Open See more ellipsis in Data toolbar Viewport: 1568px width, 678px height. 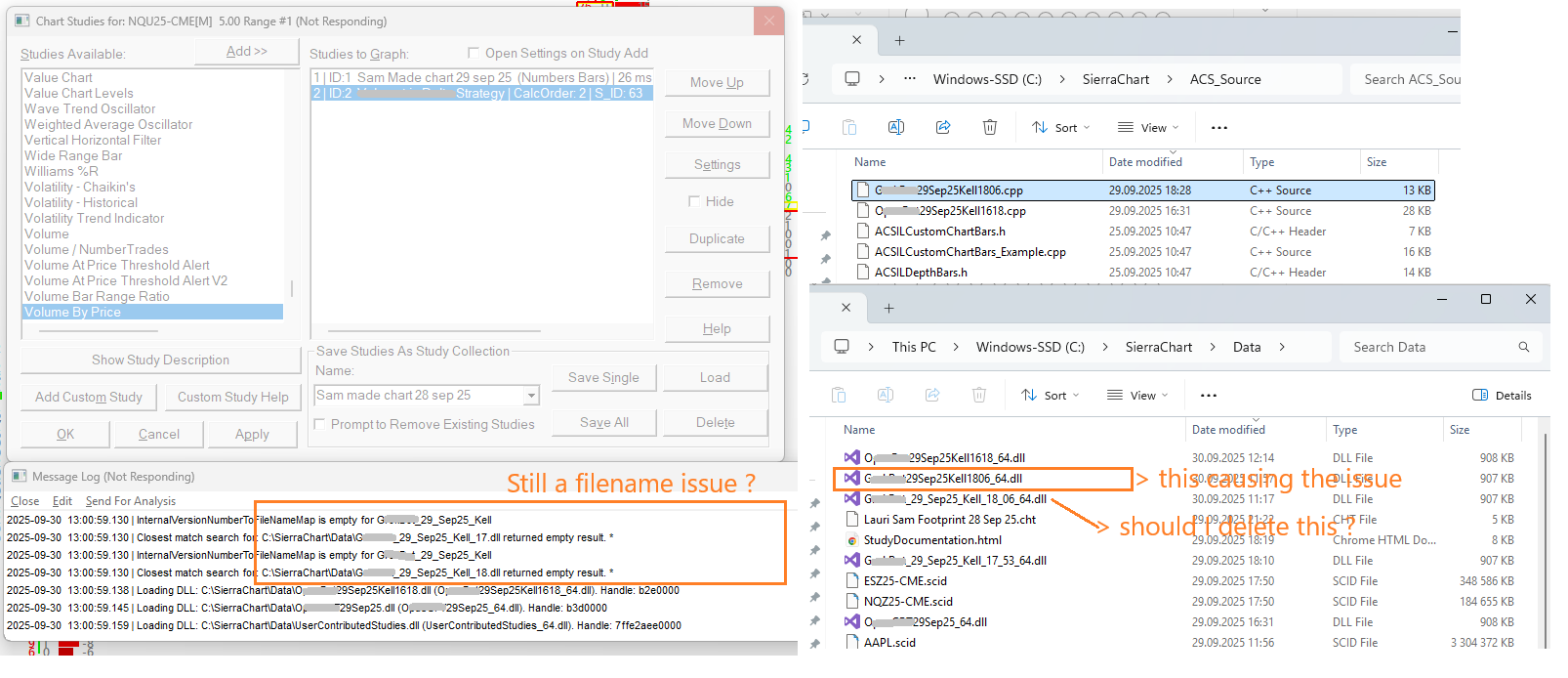pos(1209,395)
